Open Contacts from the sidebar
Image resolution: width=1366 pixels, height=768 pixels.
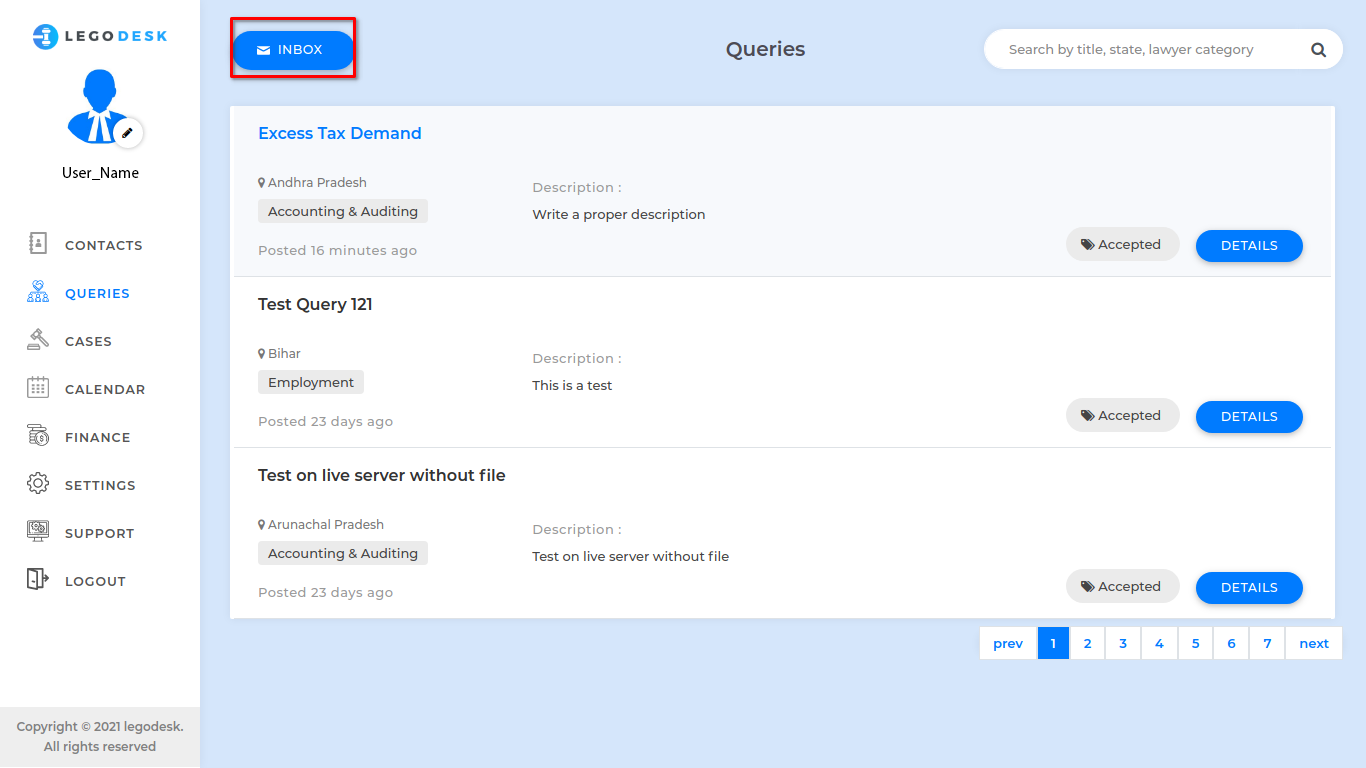point(104,245)
